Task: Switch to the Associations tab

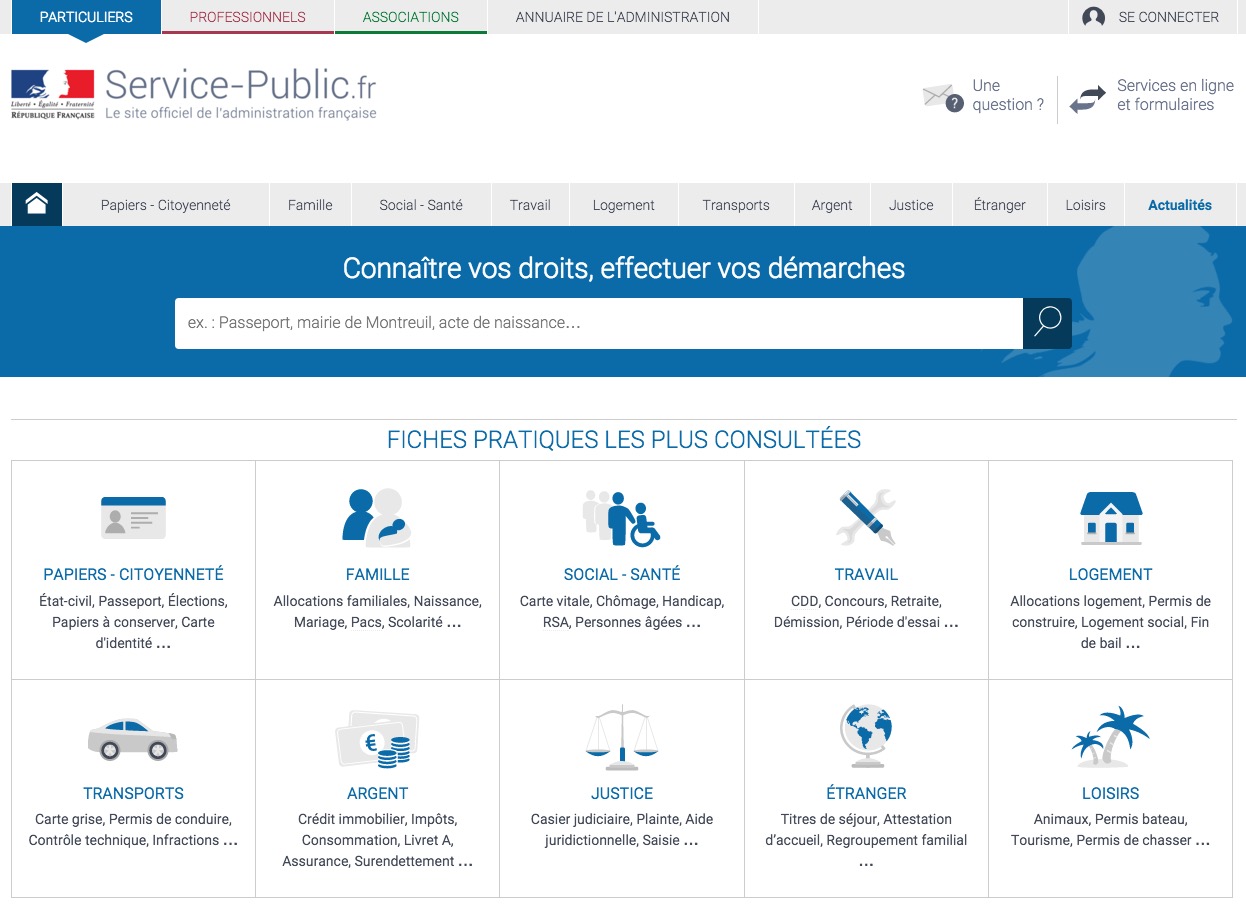Action: [410, 17]
